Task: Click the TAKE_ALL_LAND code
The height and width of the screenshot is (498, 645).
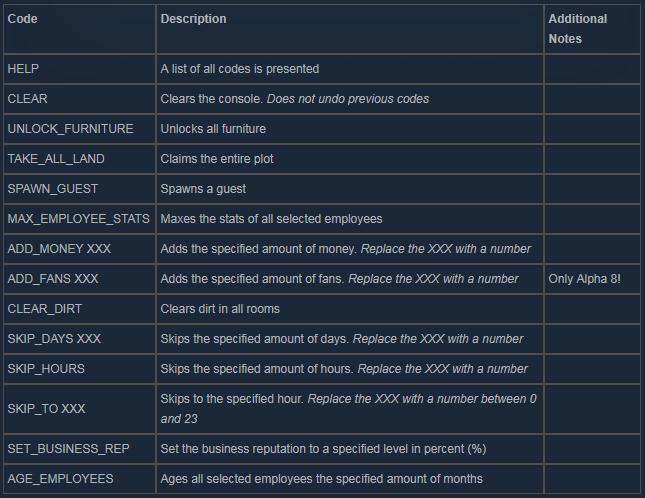Action: [56, 159]
